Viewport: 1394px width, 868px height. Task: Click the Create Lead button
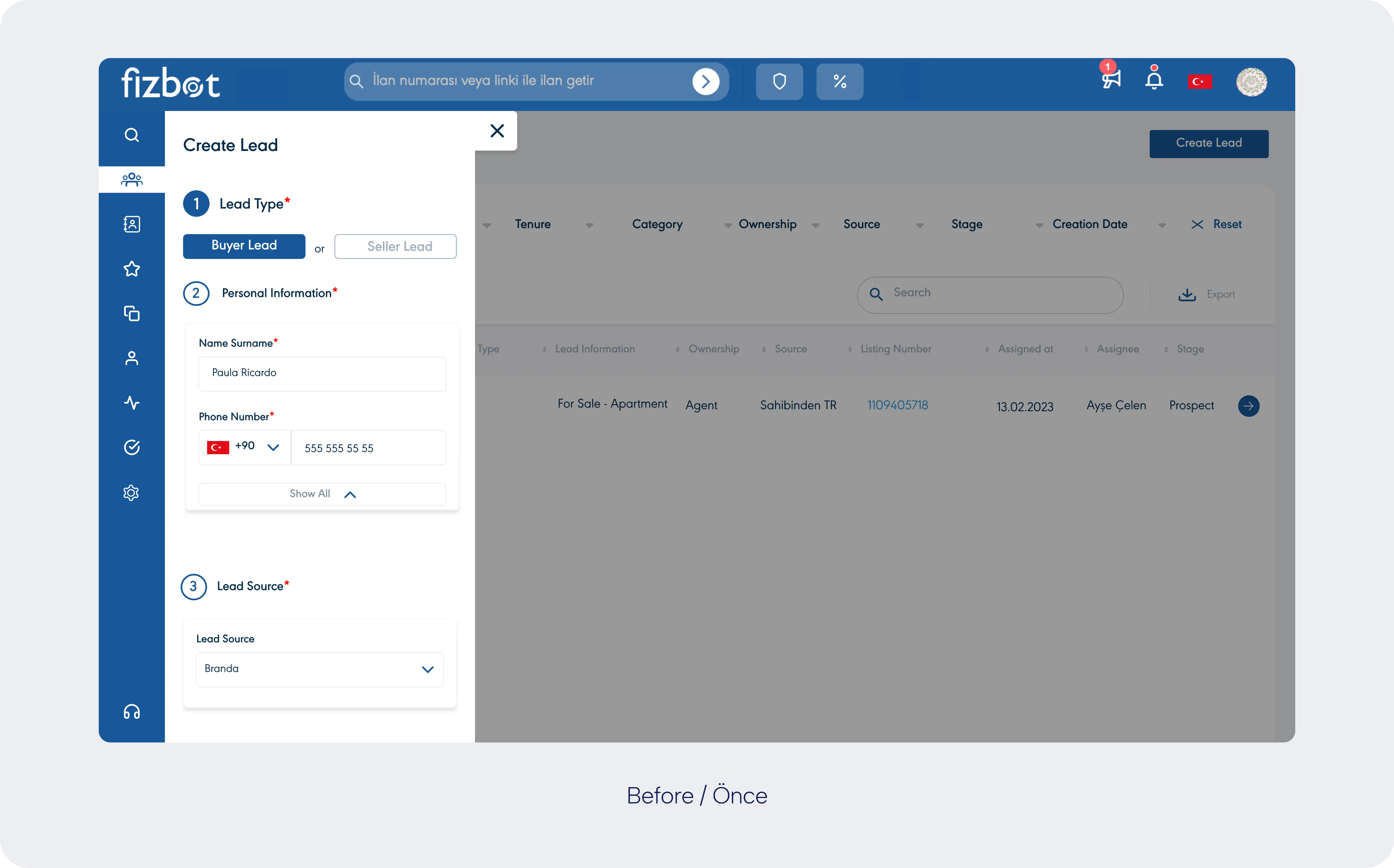1208,144
